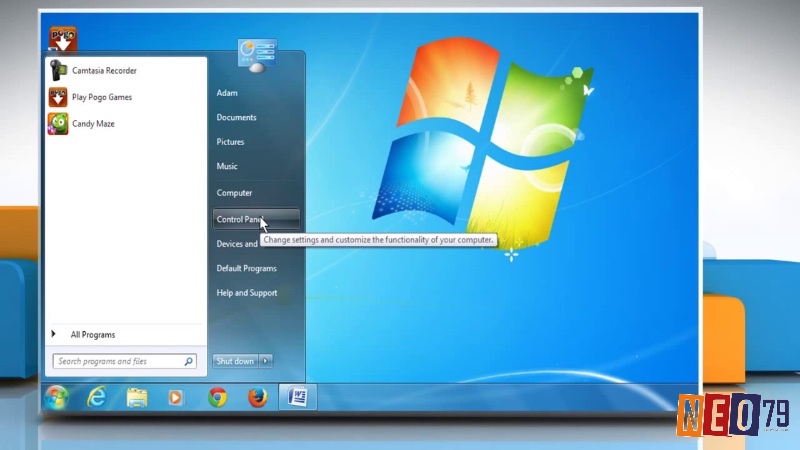
Task: Click the Search programs and files box
Action: 124,361
